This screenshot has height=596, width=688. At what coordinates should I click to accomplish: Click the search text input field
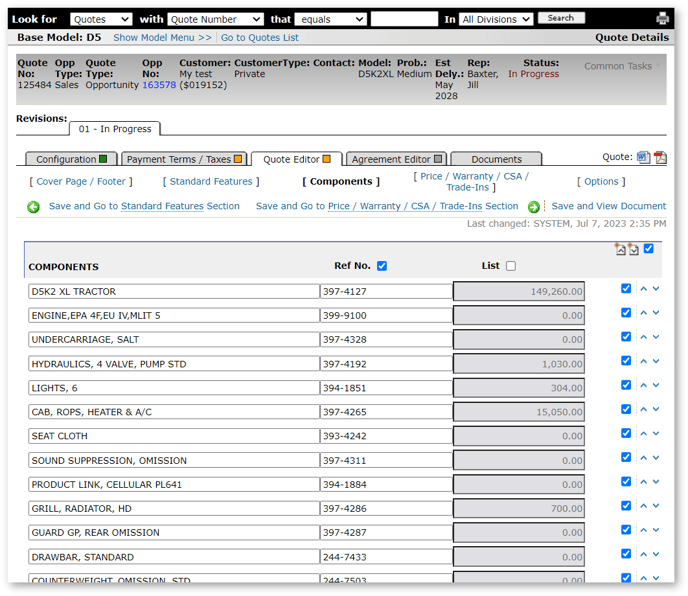[404, 19]
